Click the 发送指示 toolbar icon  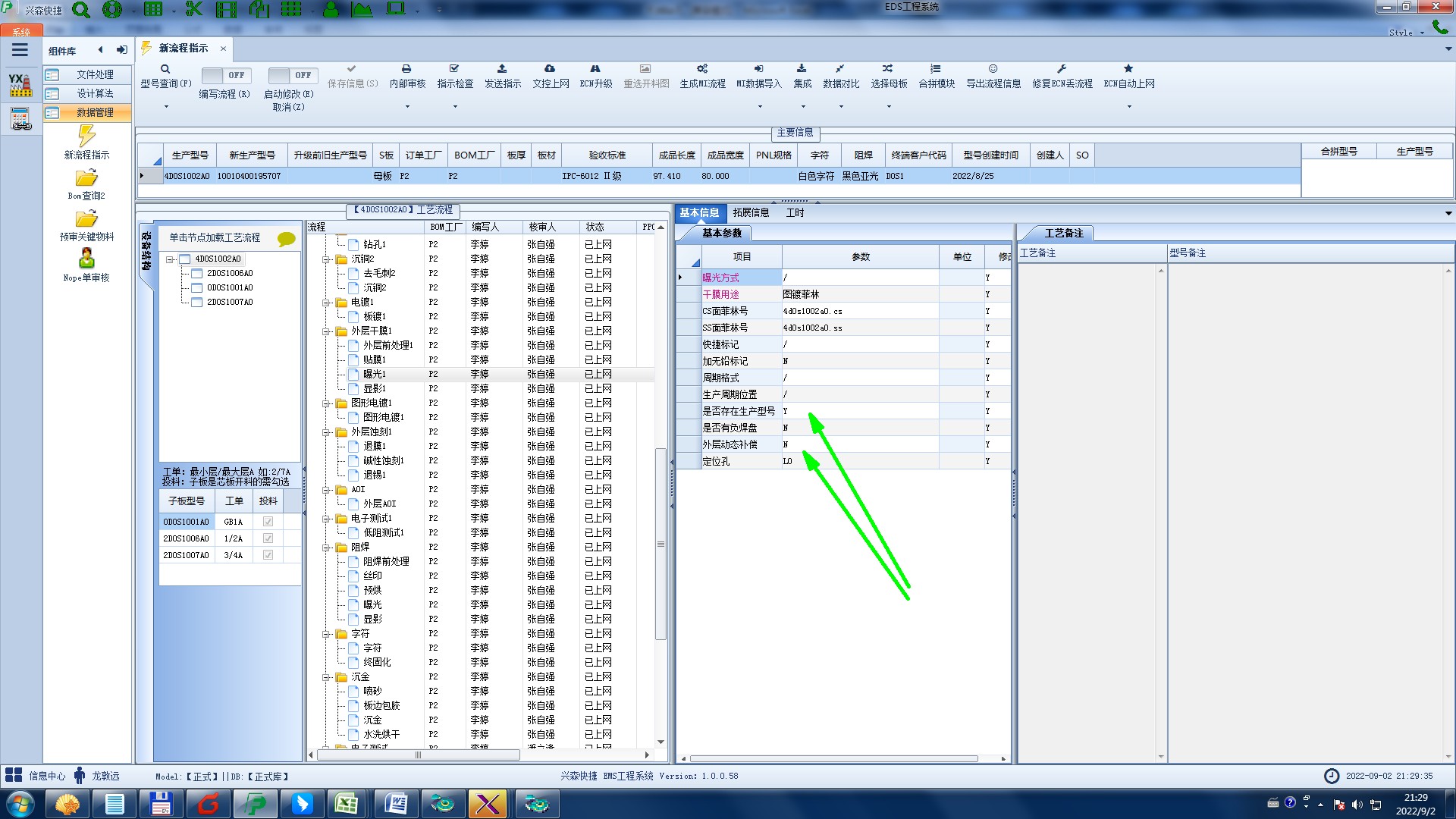click(502, 69)
